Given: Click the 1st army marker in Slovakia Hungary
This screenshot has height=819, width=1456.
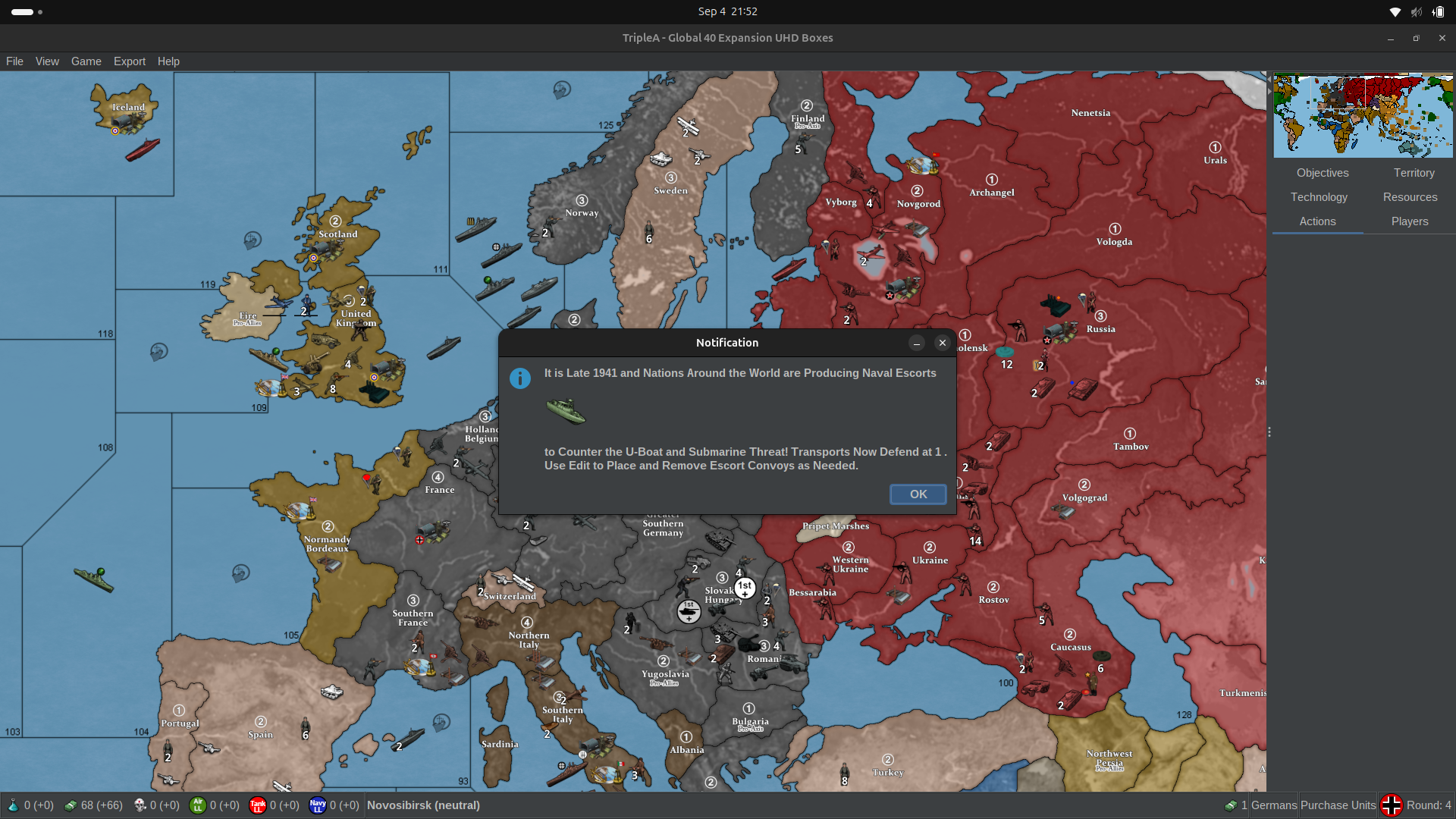Looking at the screenshot, I should [745, 587].
